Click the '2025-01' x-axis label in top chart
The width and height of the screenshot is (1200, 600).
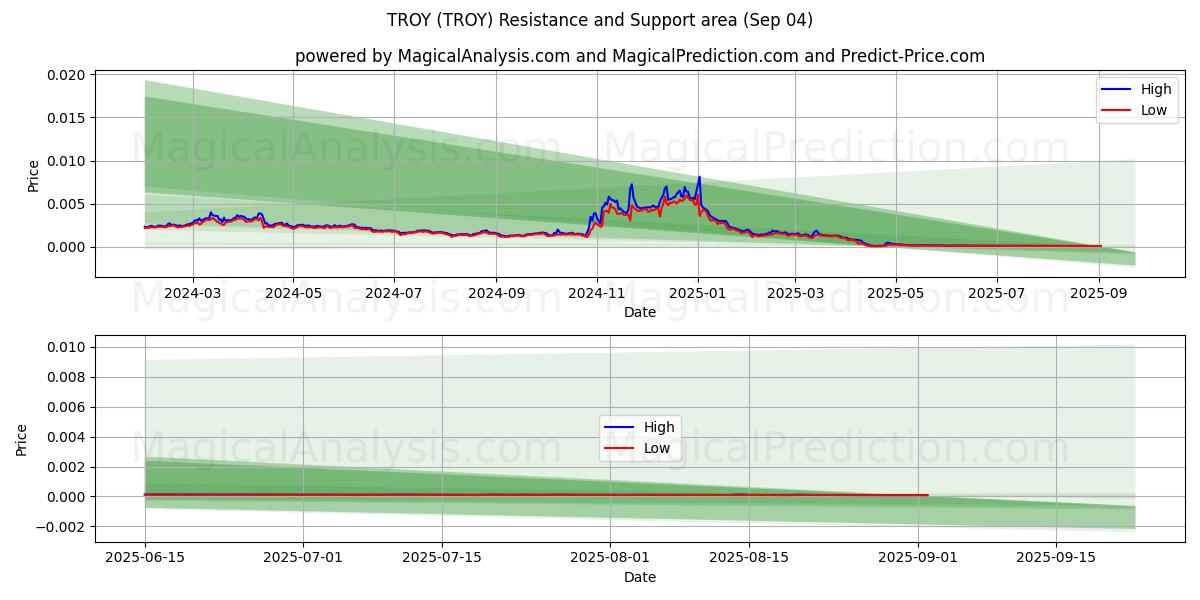pos(698,294)
